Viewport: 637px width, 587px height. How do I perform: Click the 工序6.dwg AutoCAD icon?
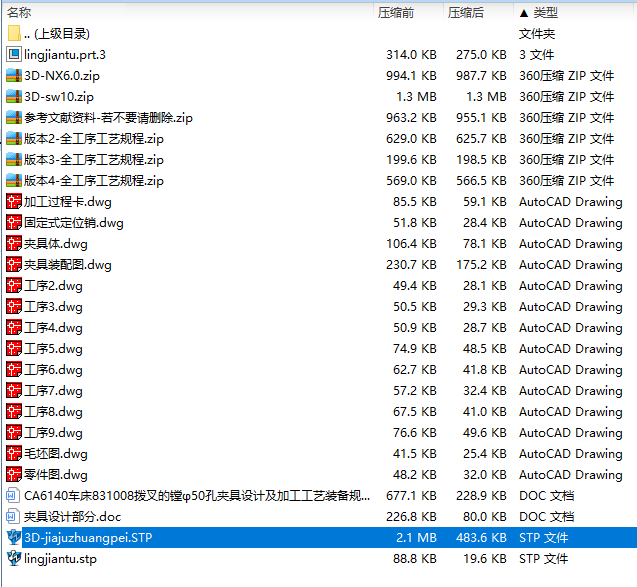[14, 370]
